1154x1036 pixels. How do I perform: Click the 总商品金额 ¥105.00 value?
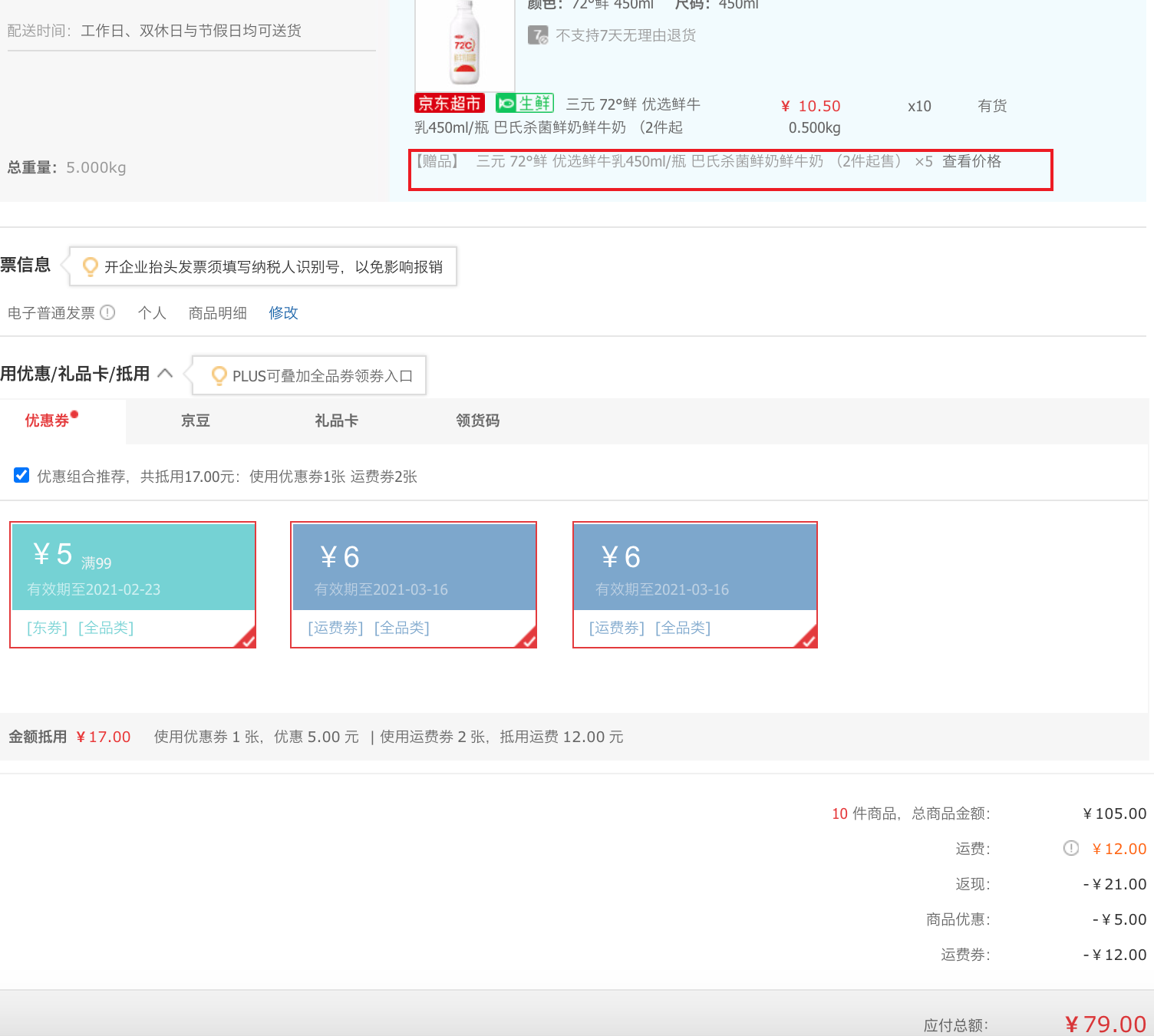[x=1115, y=813]
